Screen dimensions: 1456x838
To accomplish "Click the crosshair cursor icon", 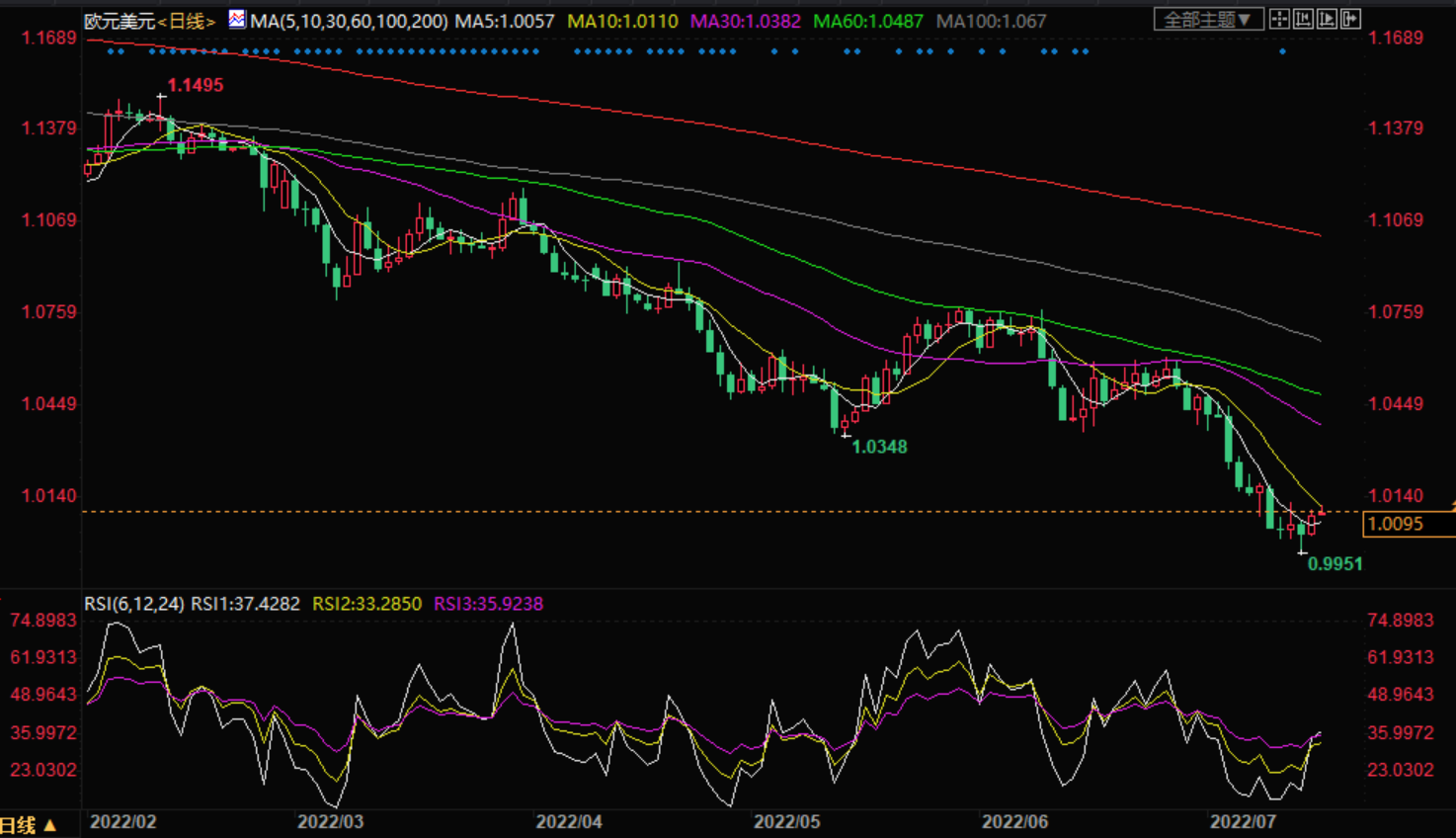I will pos(1279,19).
